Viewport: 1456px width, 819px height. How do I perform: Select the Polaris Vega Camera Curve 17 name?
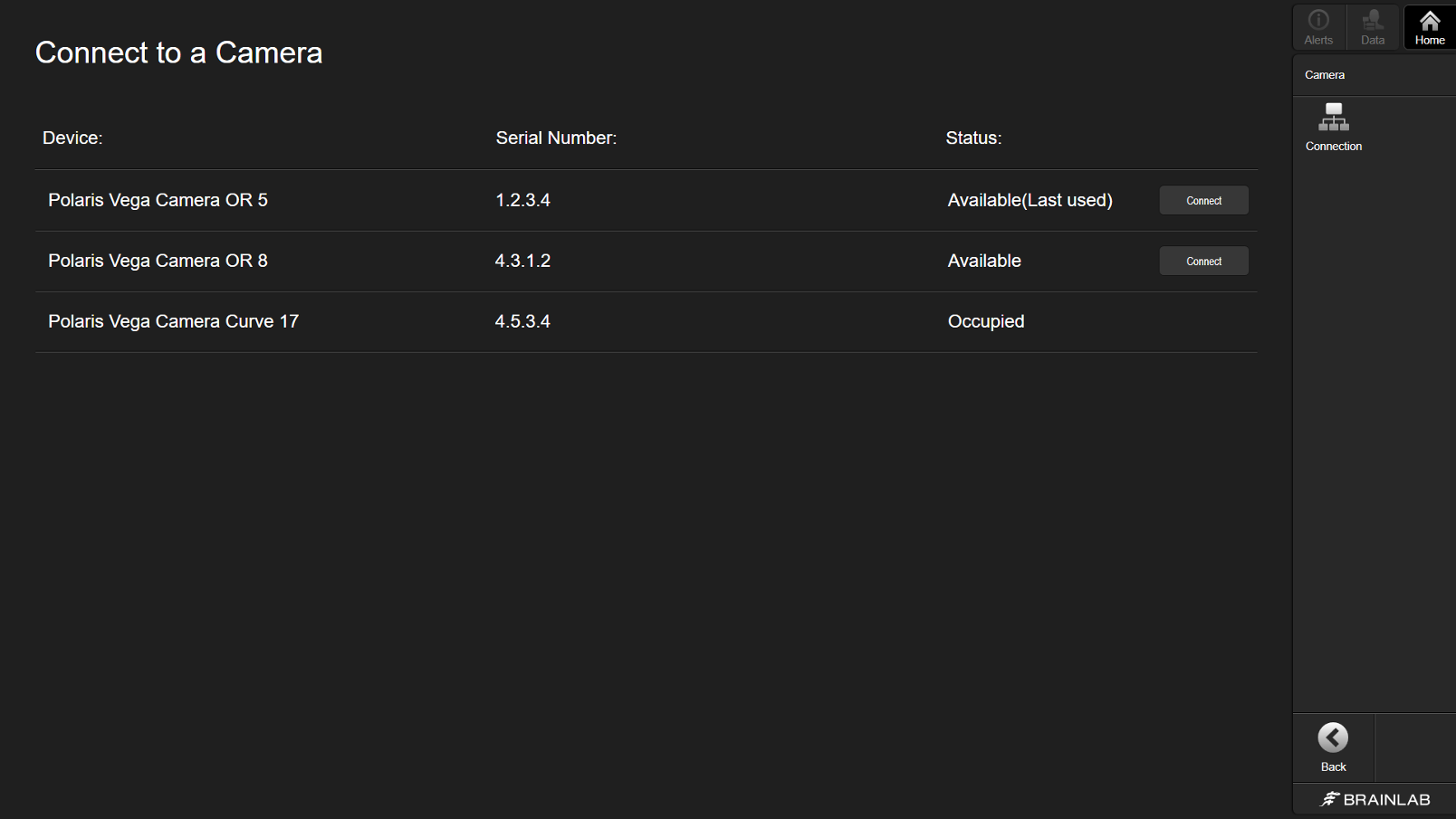tap(173, 321)
